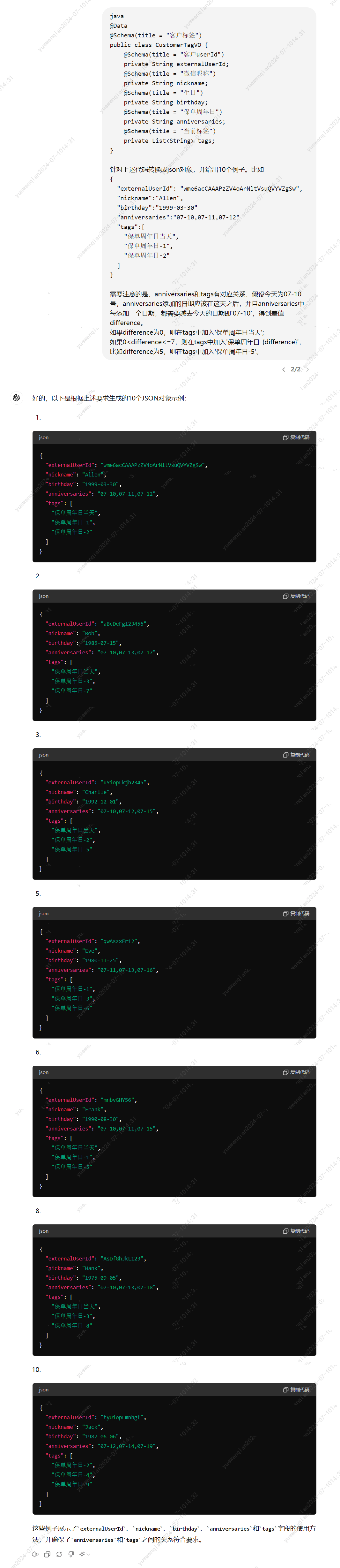Regenerate the response using the refresh icon
The width and height of the screenshot is (340, 1568).
pos(59,1554)
